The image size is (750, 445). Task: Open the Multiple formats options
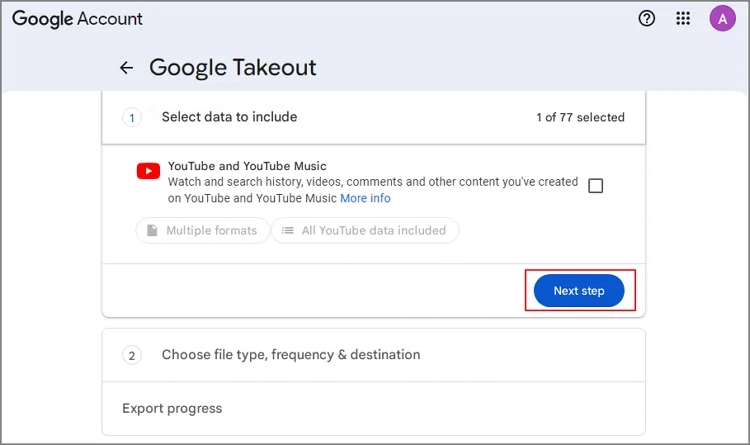click(201, 230)
